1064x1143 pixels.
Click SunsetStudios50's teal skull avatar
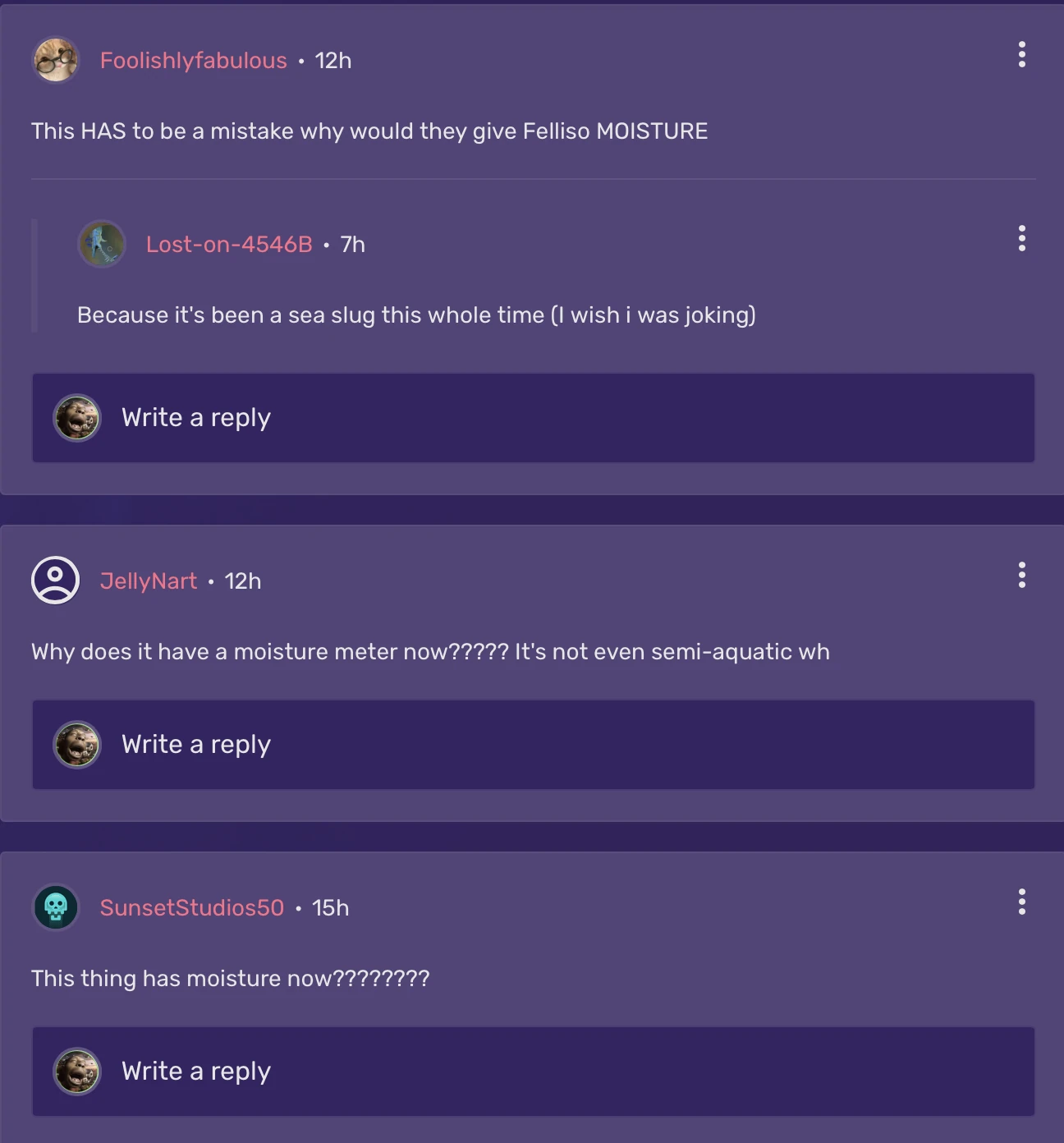point(54,908)
